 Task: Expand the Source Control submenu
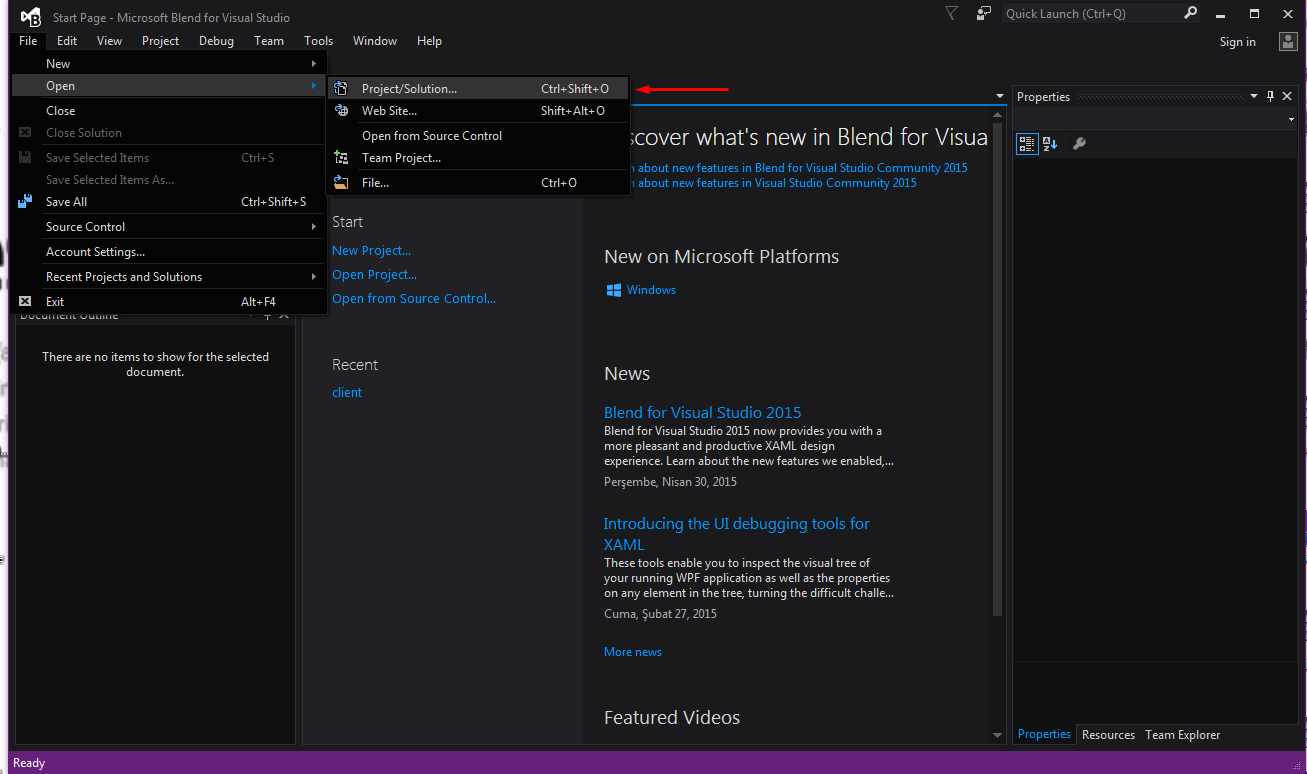[169, 227]
